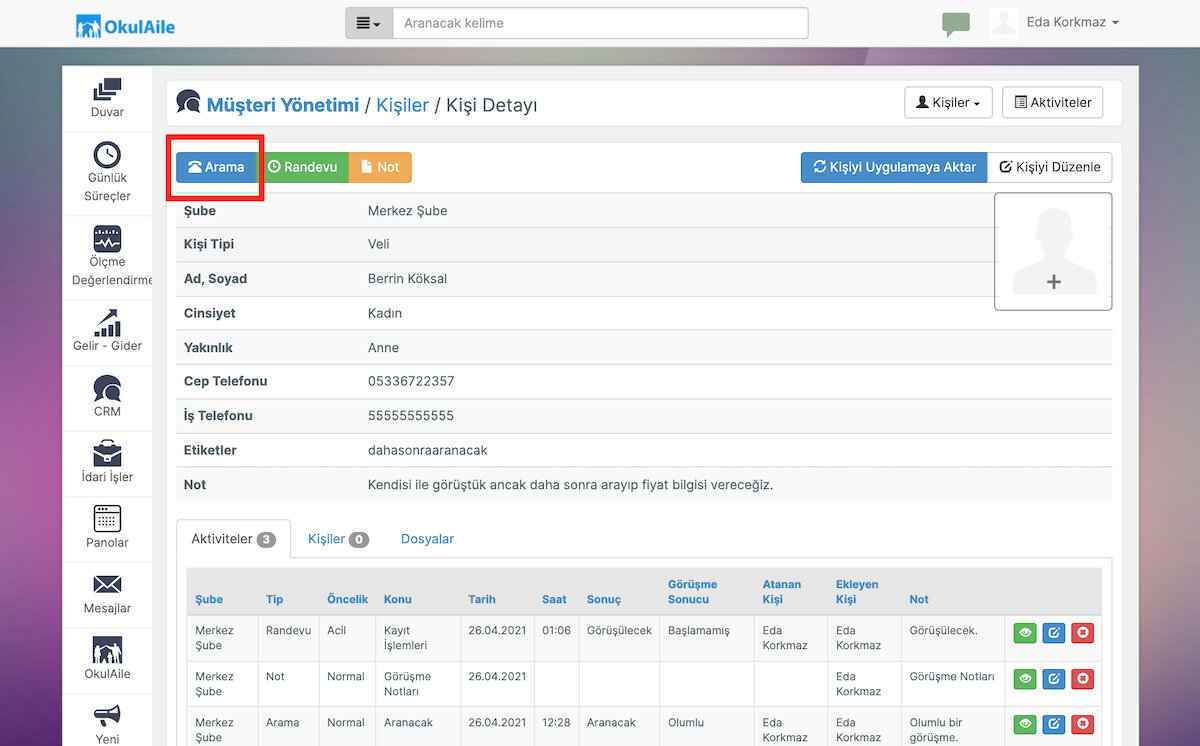Click the dahasonraaranacak tag value

click(428, 450)
